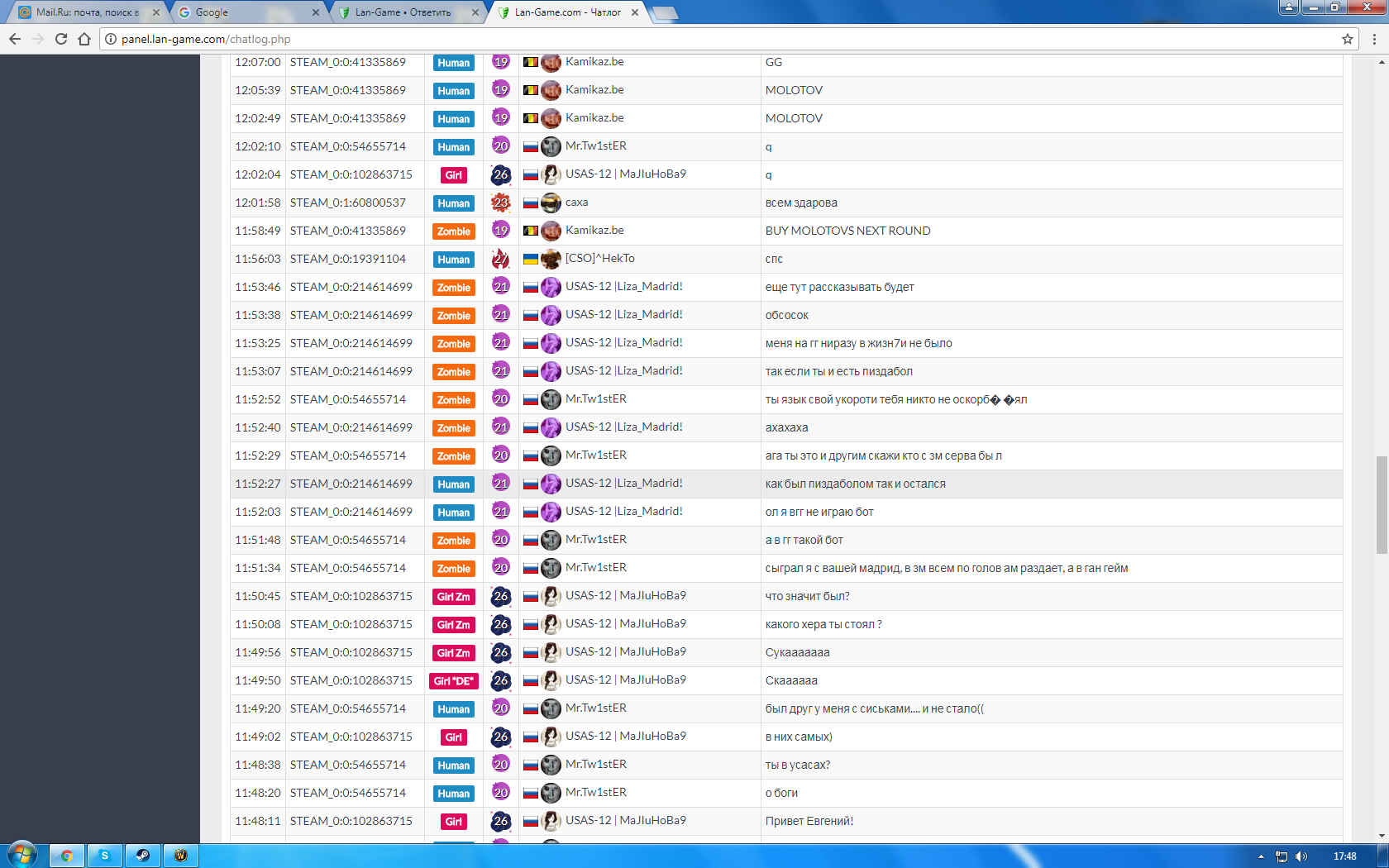Open a new browser tab
This screenshot has width=1389, height=868.
coord(665,12)
